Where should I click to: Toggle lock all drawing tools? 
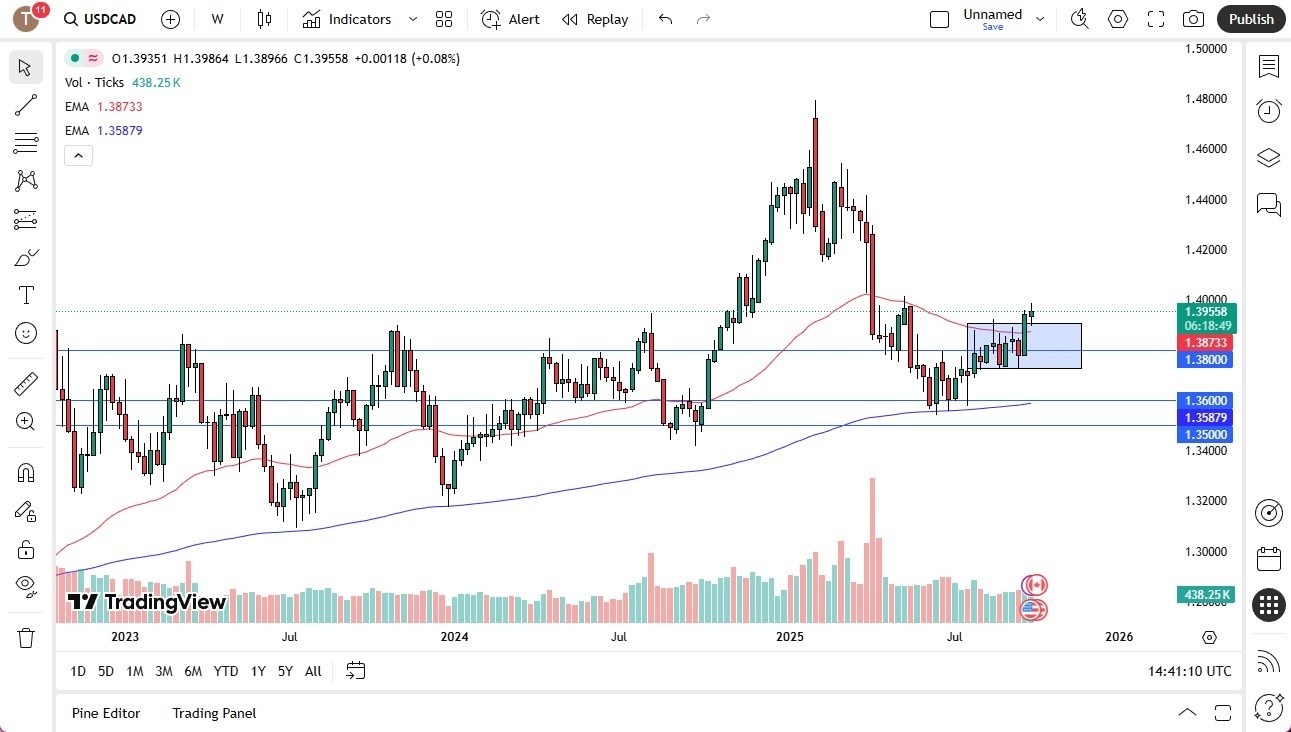(25, 548)
